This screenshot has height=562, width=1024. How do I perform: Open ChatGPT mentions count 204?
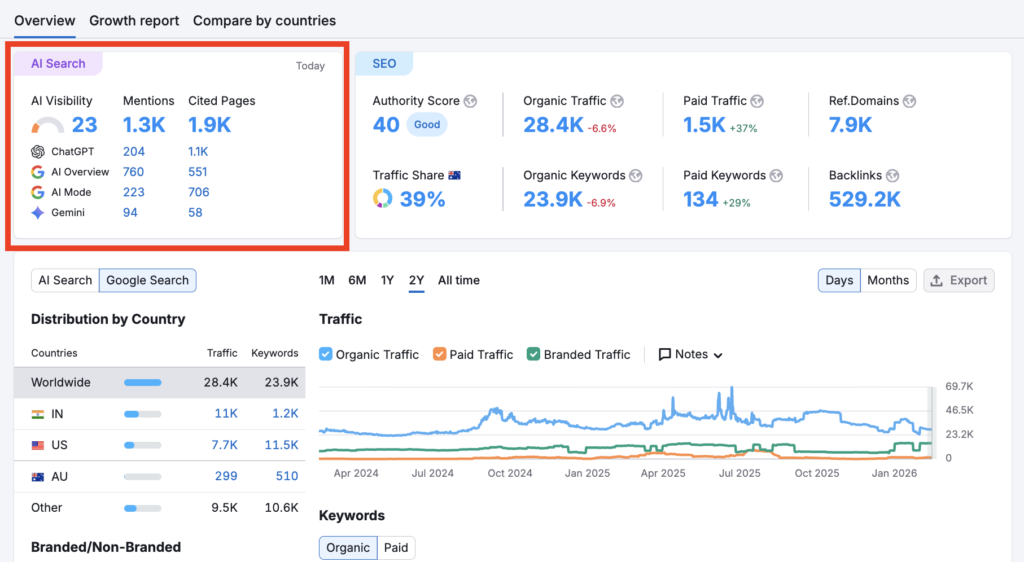click(x=134, y=152)
